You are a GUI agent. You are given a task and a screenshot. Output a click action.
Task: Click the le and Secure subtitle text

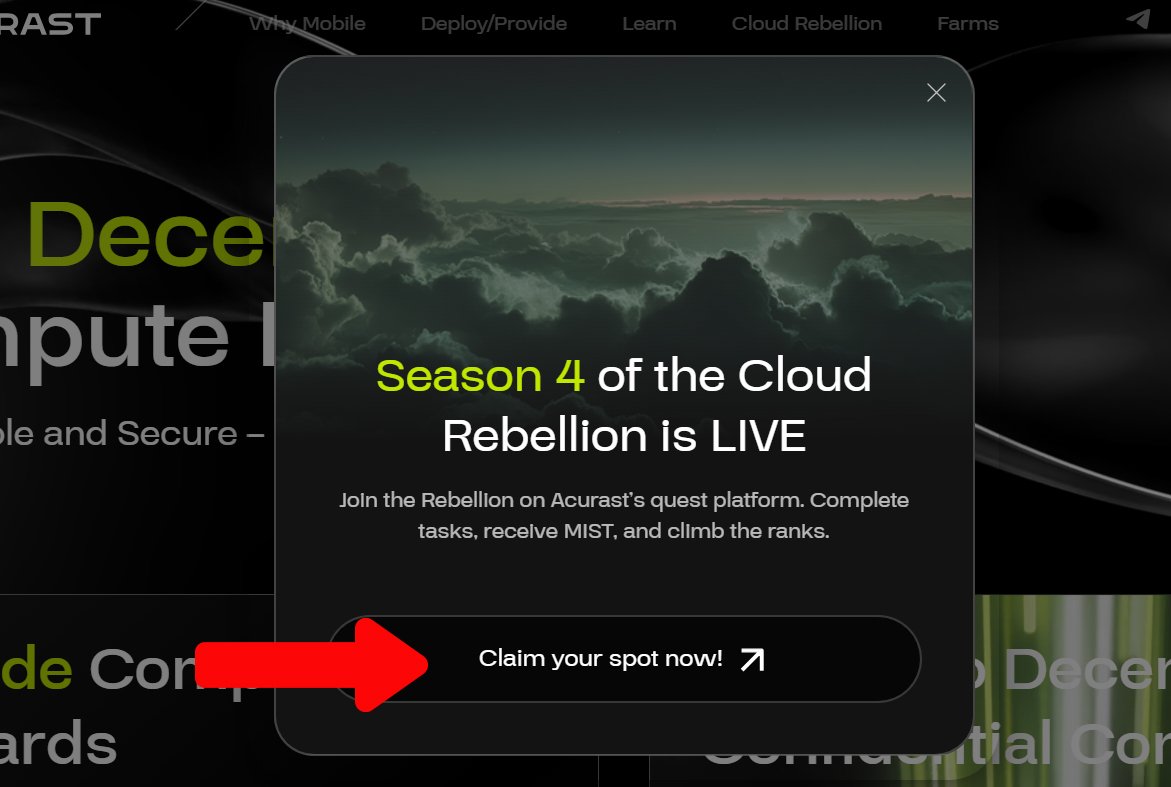(x=132, y=433)
